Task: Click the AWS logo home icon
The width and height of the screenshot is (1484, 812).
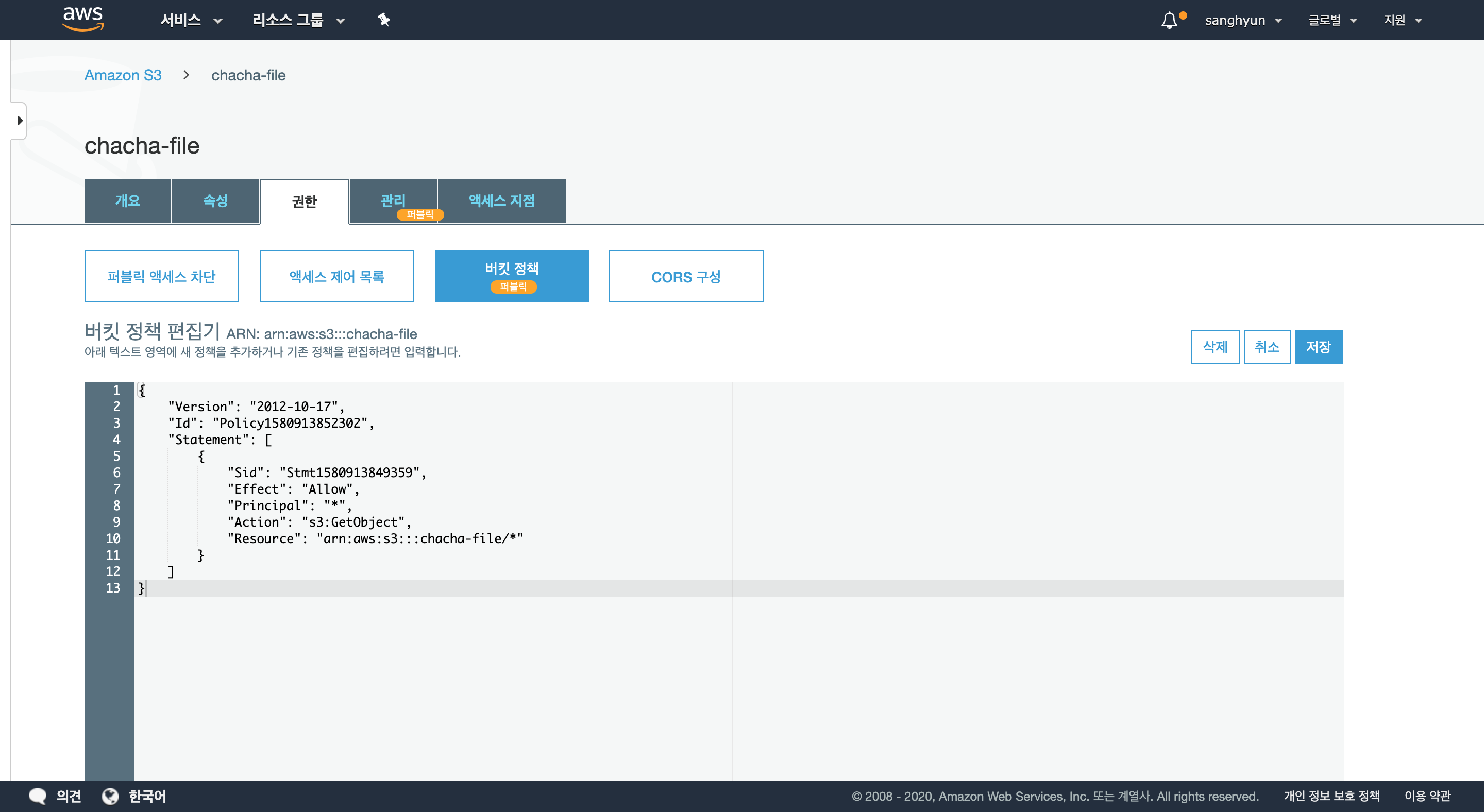Action: (83, 19)
